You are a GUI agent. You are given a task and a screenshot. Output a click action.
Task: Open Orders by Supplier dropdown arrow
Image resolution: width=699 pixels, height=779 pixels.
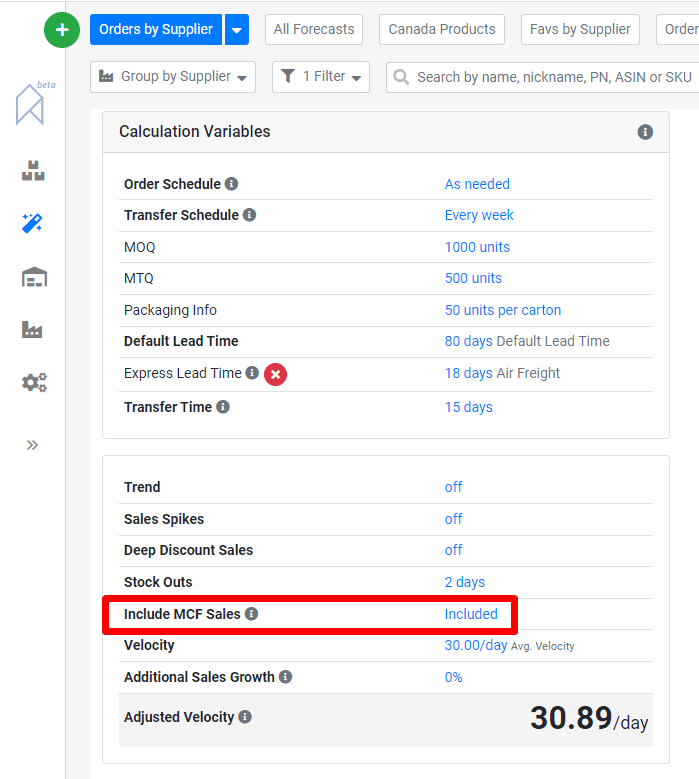tap(237, 29)
